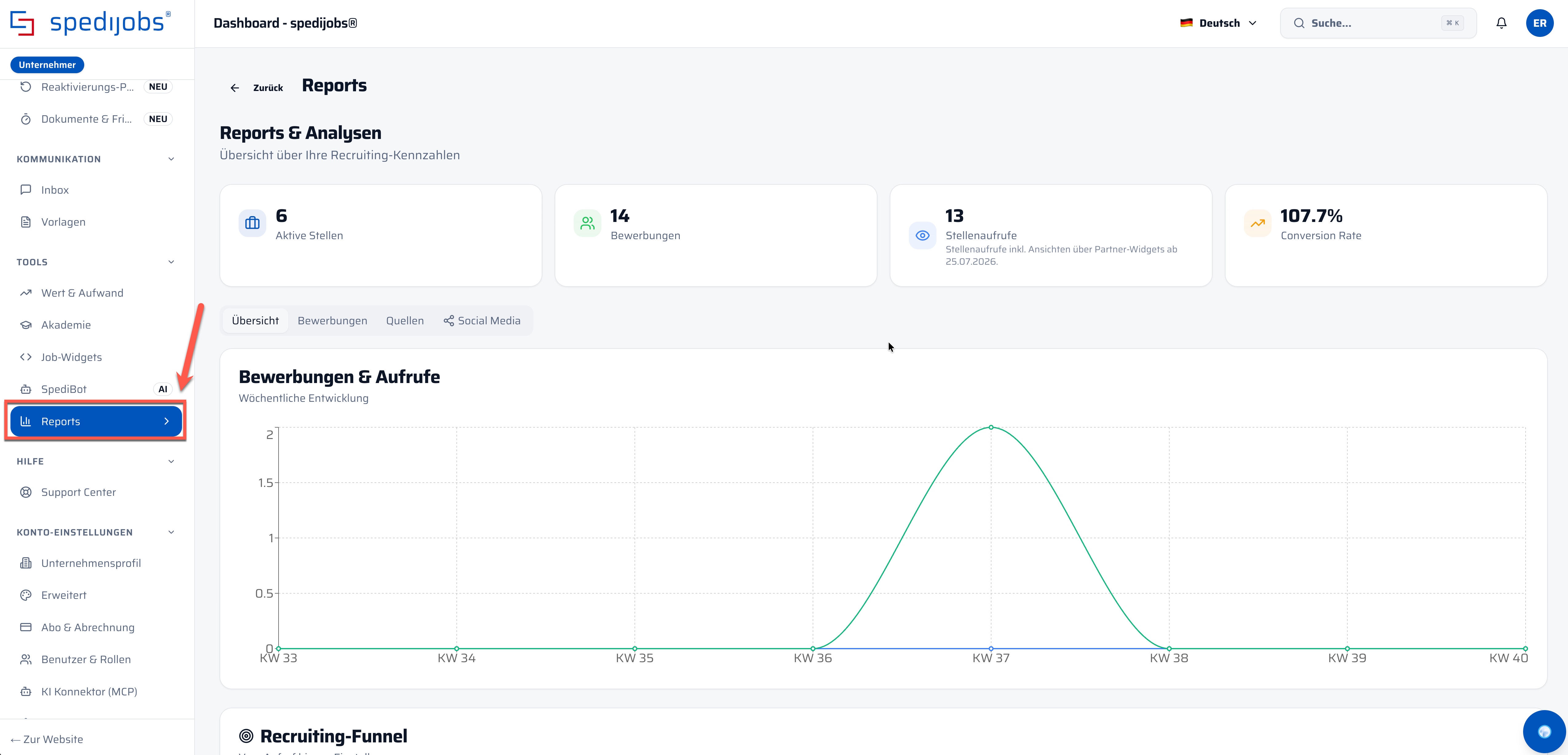Open Abo & Abrechnung

coord(96,627)
